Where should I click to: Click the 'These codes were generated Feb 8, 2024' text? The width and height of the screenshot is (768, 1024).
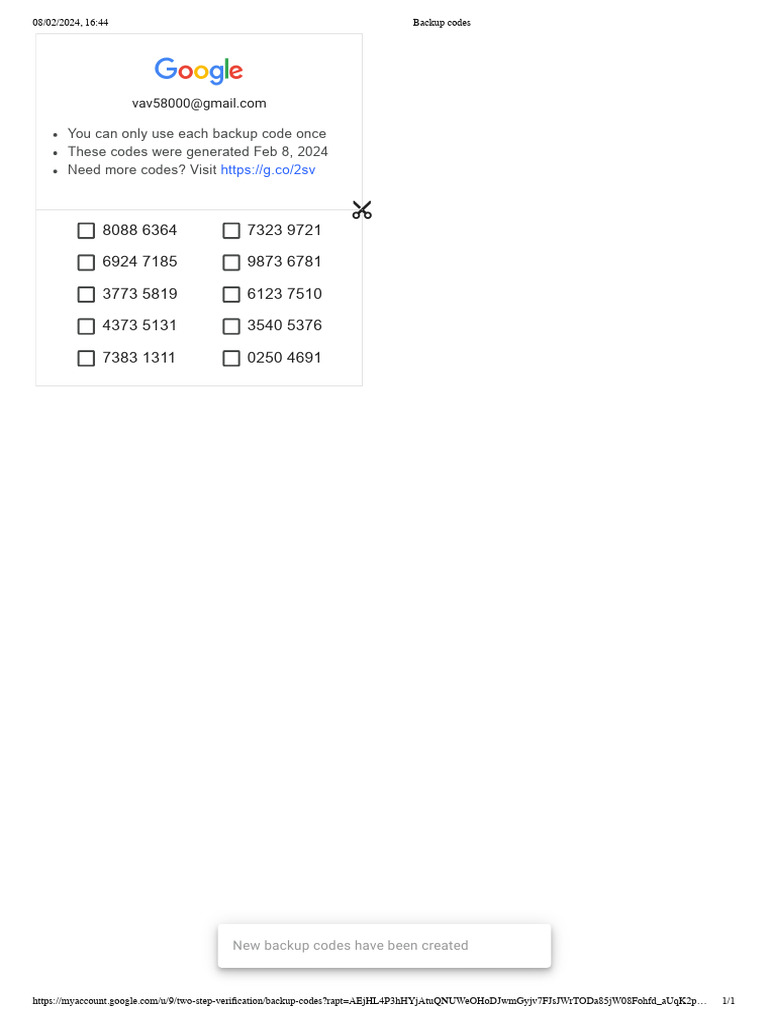[198, 152]
